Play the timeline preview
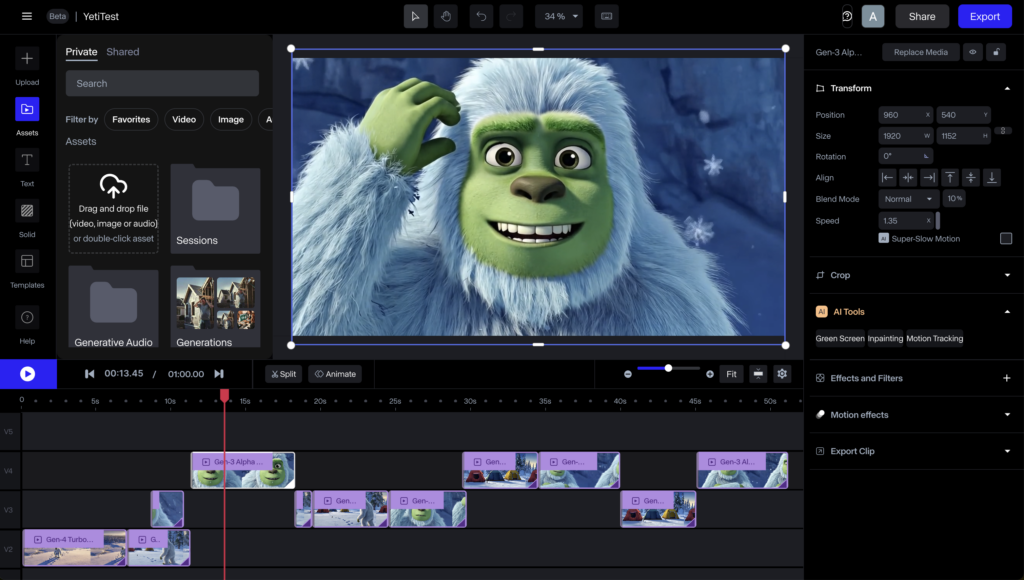Image resolution: width=1024 pixels, height=580 pixels. 27,374
